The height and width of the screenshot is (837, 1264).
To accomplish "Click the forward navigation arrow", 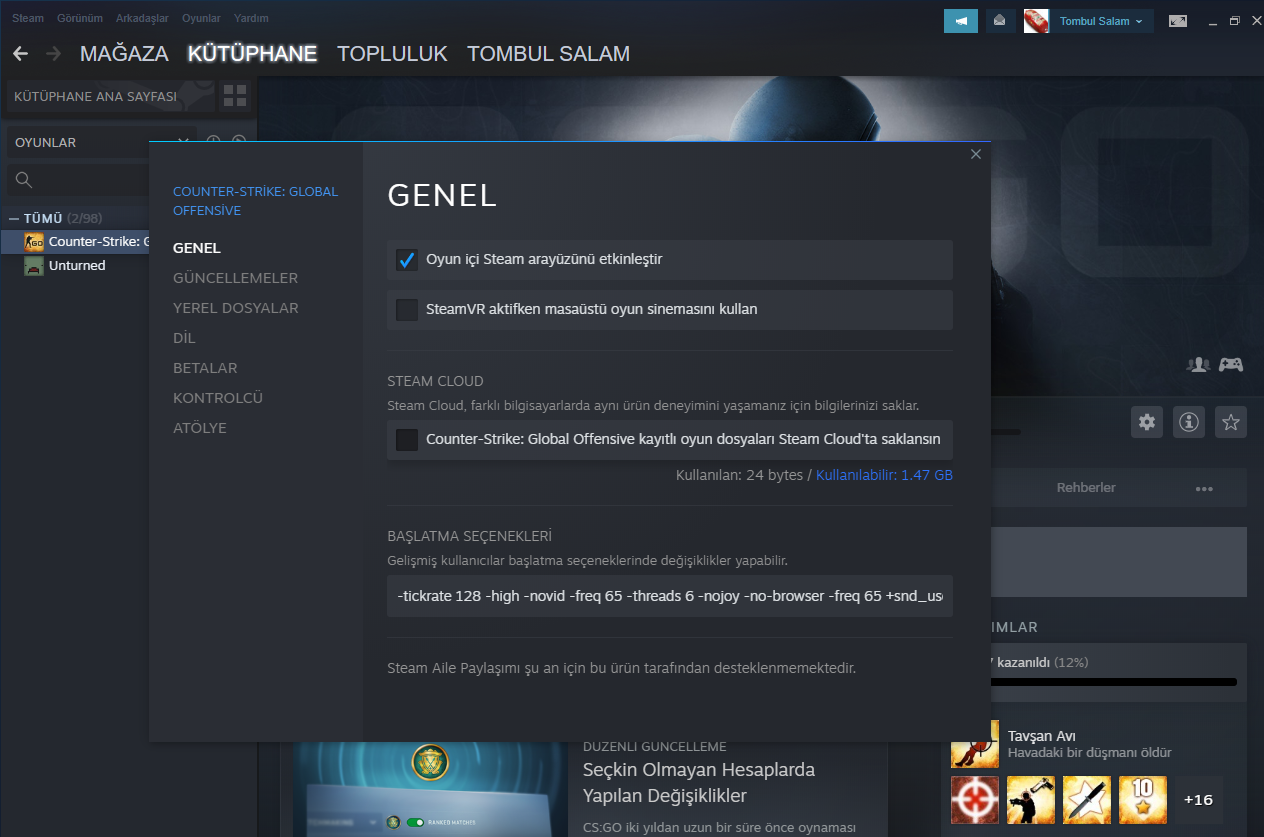I will point(53,53).
